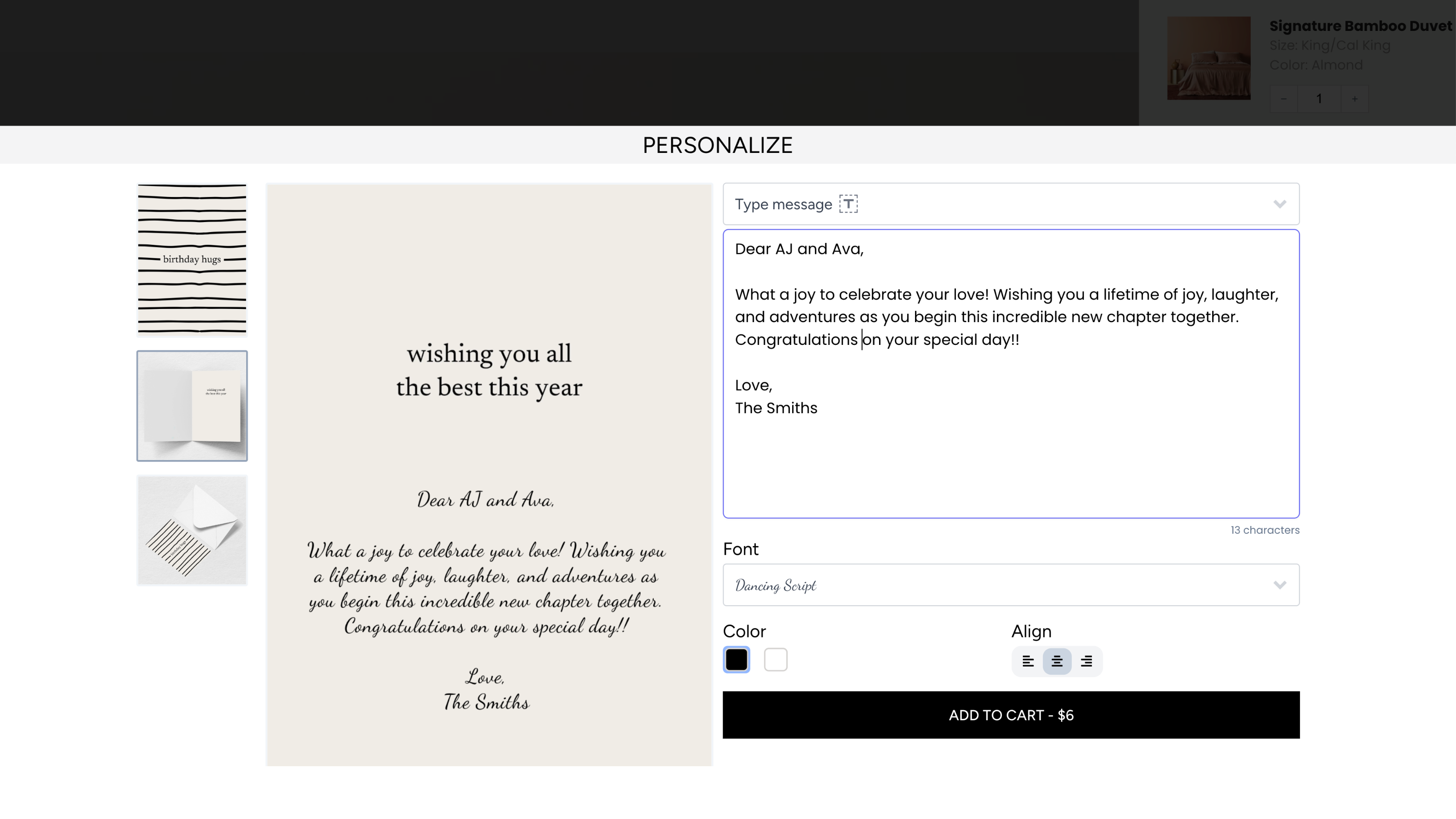View the envelope thumbnail image
This screenshot has width=1456, height=819.
point(192,530)
